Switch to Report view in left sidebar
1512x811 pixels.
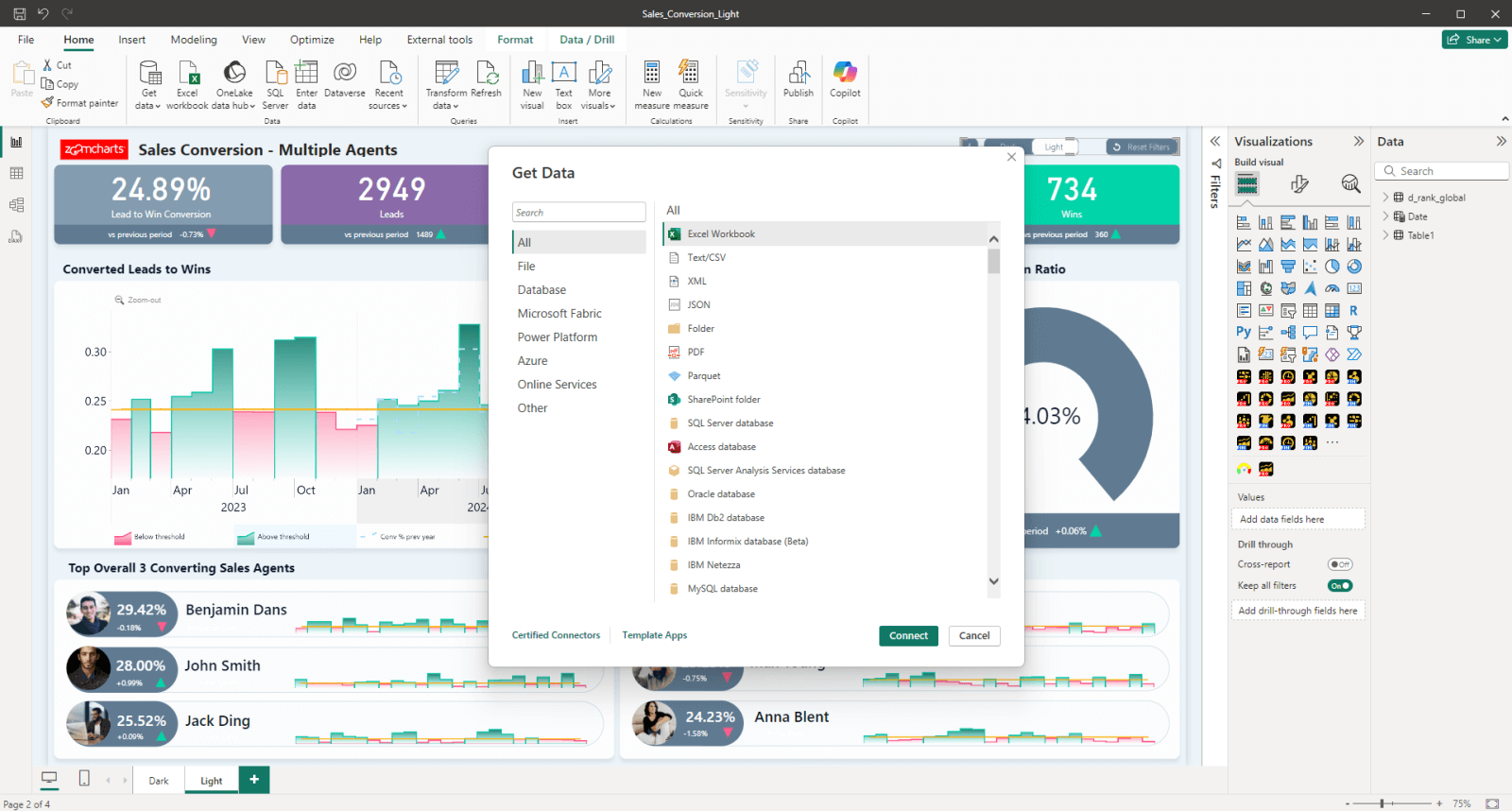click(16, 142)
